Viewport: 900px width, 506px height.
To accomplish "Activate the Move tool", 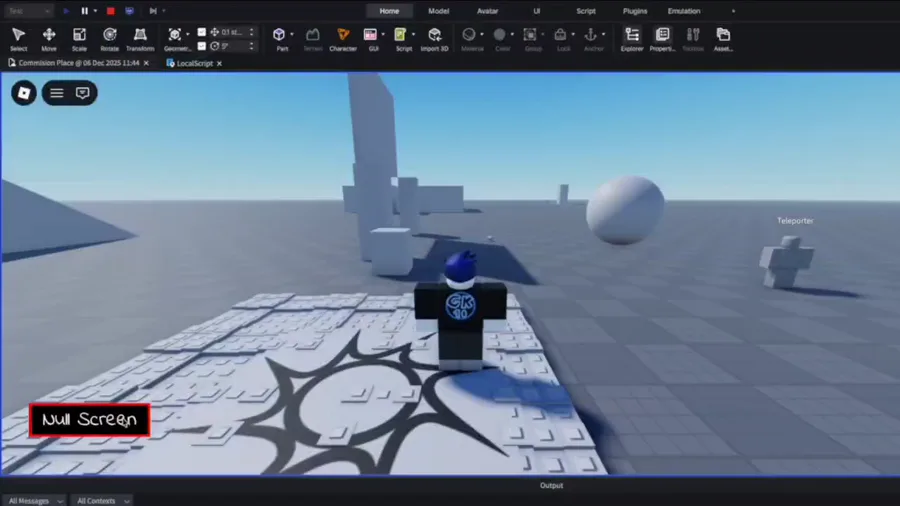I will pyautogui.click(x=49, y=39).
